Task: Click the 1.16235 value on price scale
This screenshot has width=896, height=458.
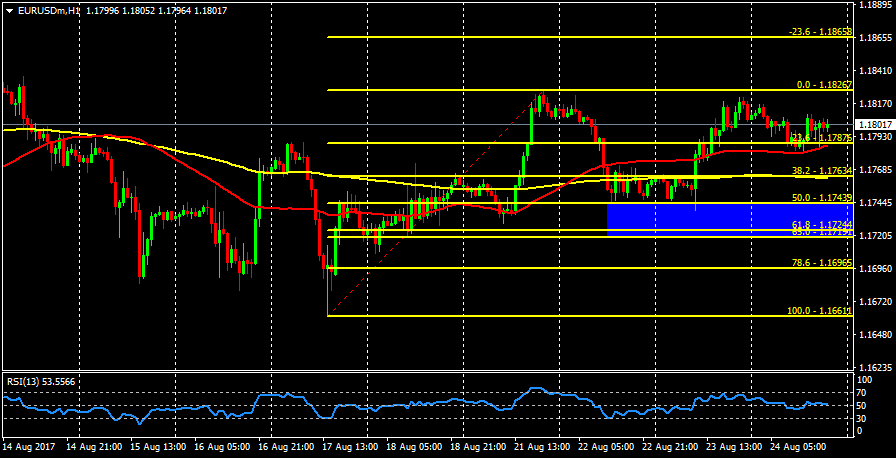Action: coord(875,367)
